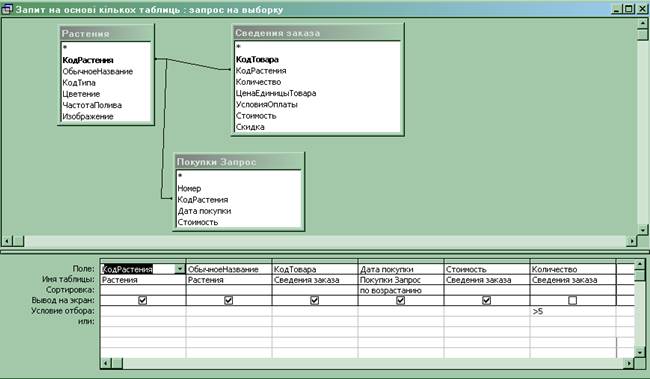Select field Изображение in Растения table
The width and height of the screenshot is (650, 379).
click(88, 117)
